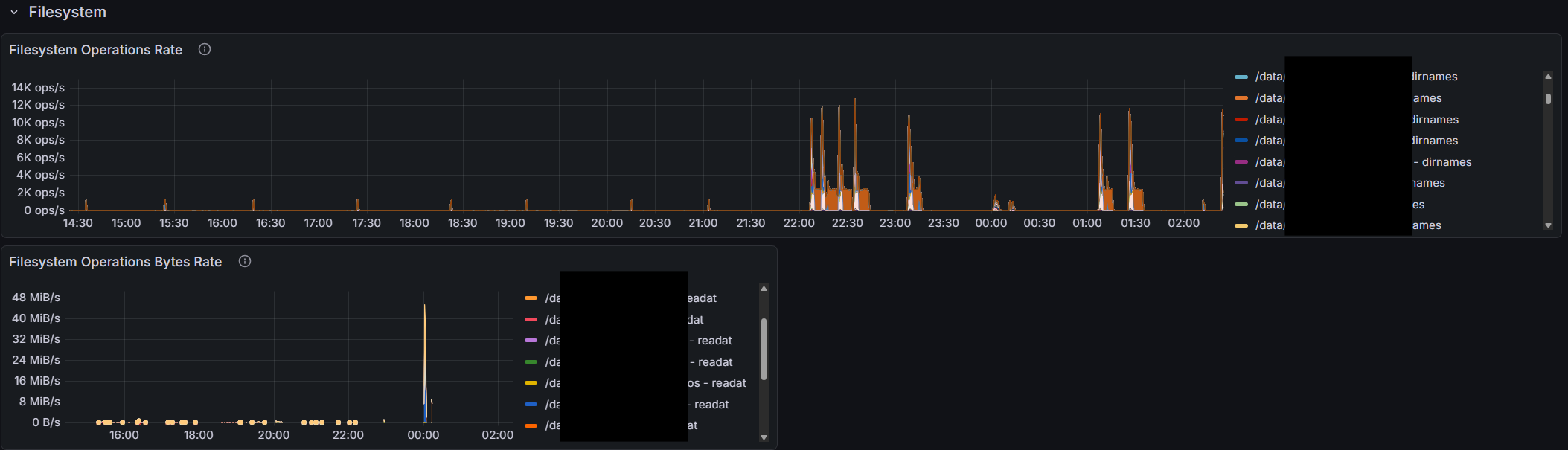
Task: Open the Filesystem Operations Bytes Rate title
Action: pos(115,262)
